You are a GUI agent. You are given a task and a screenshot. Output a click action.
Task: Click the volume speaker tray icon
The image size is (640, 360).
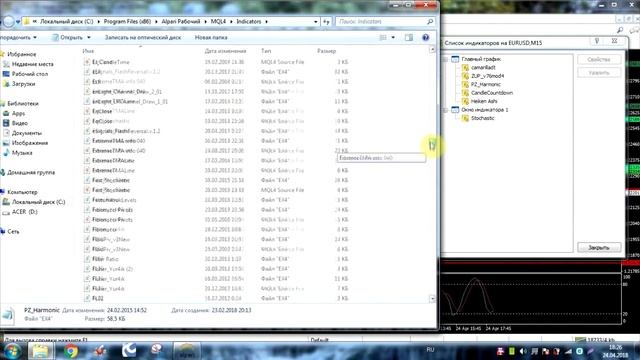[x=522, y=351]
